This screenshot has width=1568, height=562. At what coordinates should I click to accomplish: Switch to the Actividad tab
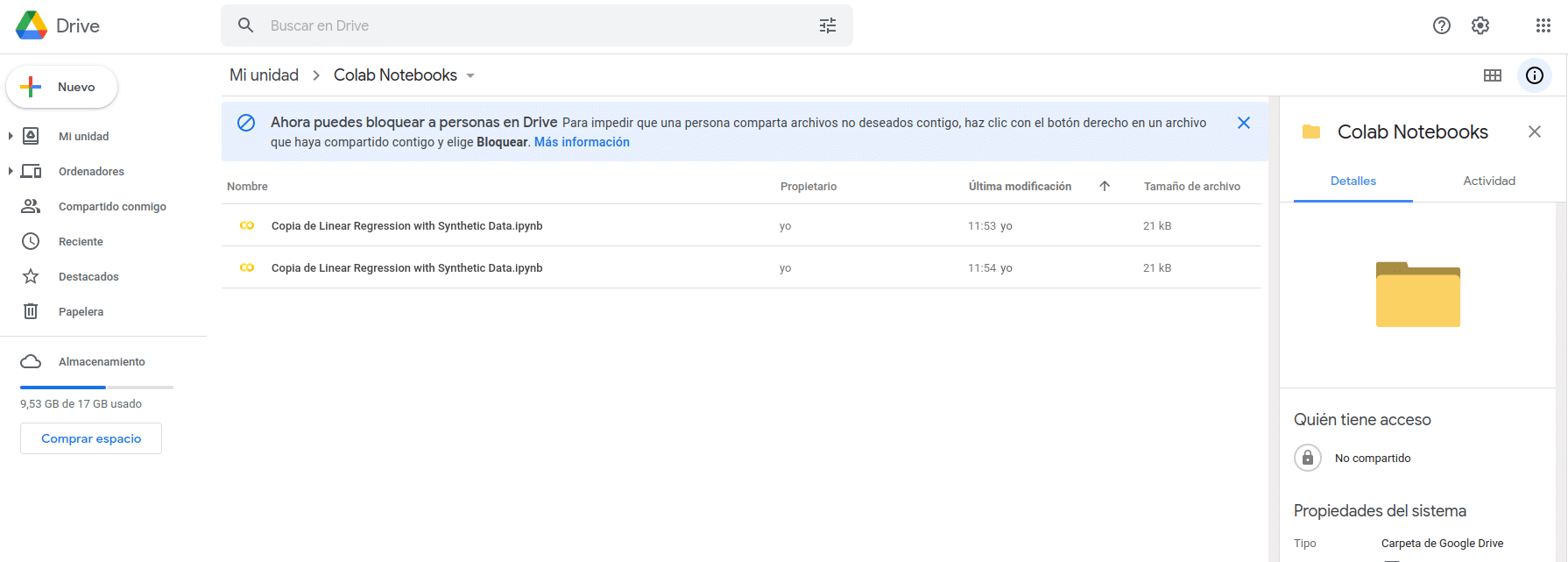pyautogui.click(x=1489, y=181)
